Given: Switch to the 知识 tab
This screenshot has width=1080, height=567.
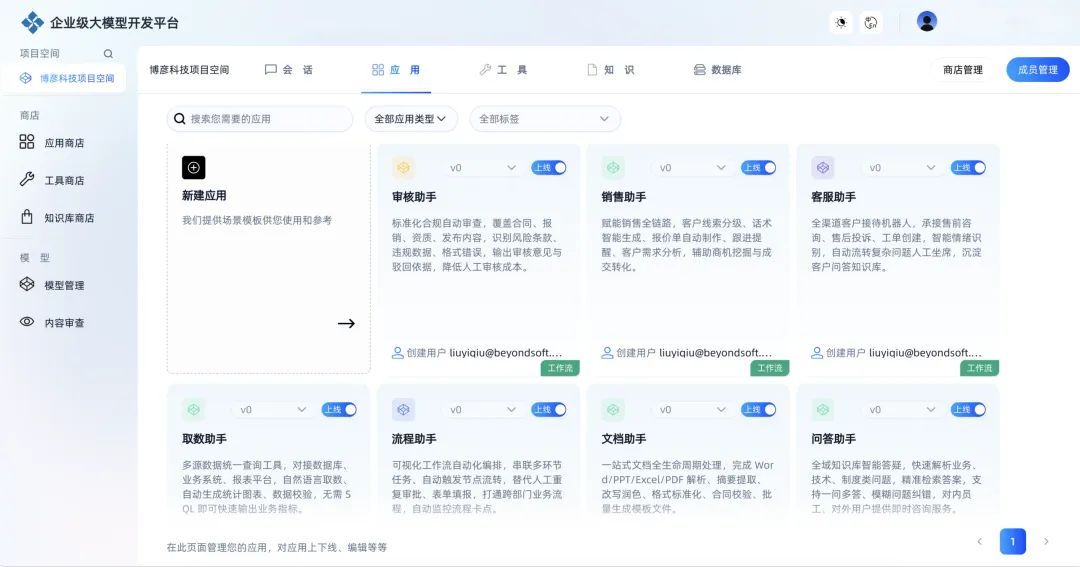Looking at the screenshot, I should pyautogui.click(x=611, y=70).
